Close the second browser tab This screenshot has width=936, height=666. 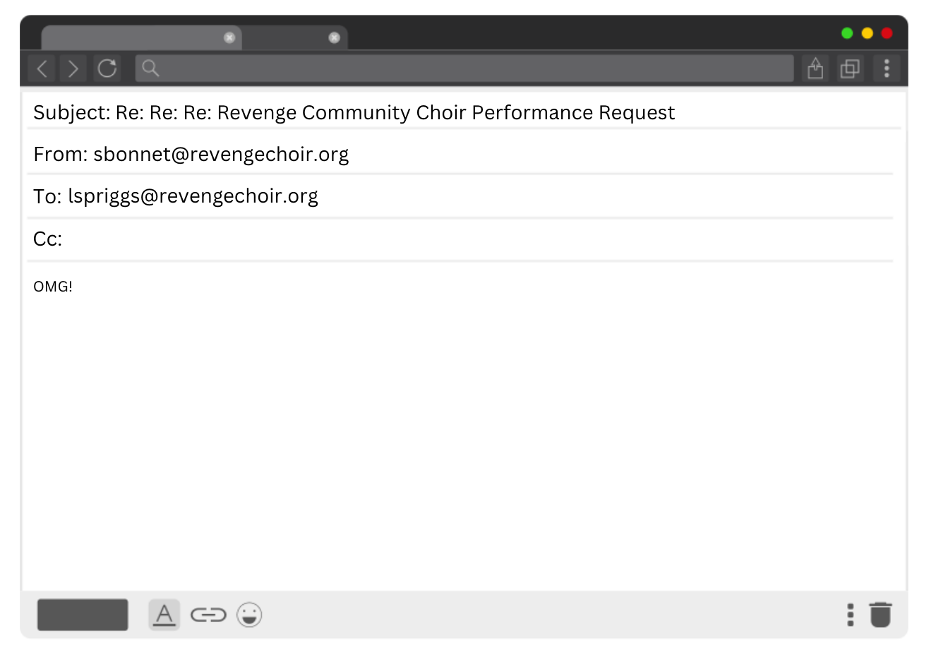click(x=334, y=38)
